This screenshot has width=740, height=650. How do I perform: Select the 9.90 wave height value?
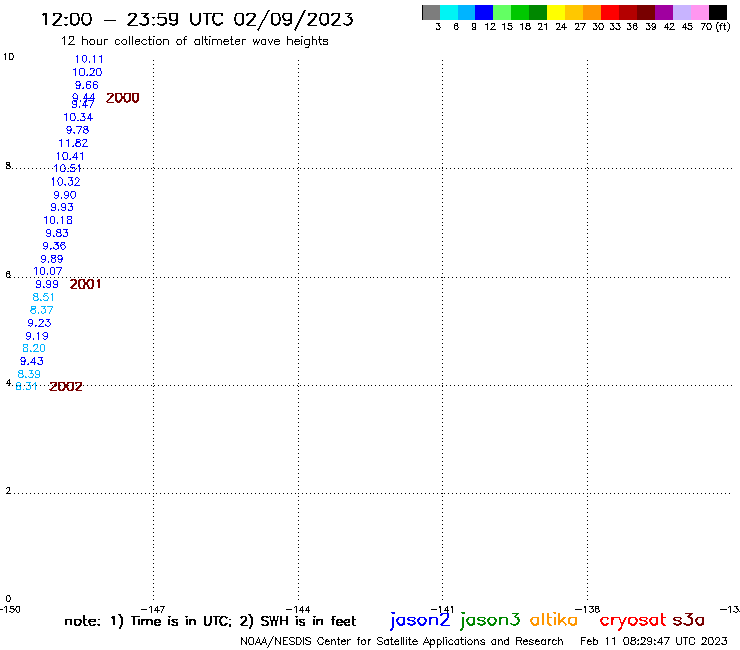click(64, 194)
